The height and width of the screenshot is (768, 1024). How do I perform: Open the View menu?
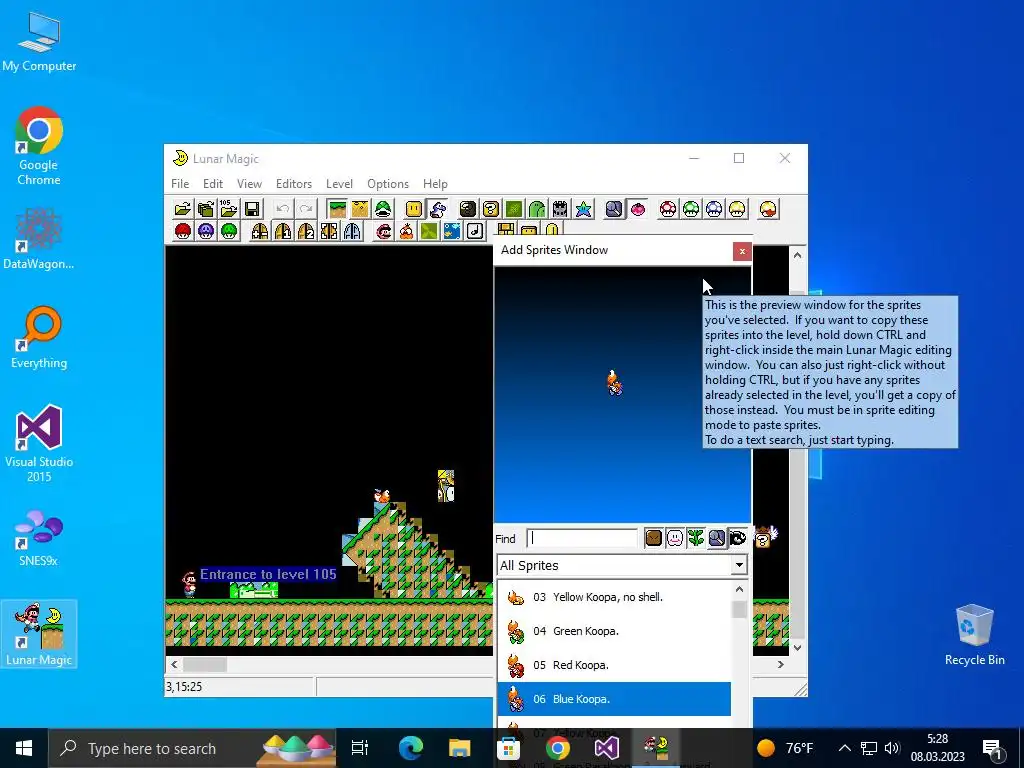249,184
